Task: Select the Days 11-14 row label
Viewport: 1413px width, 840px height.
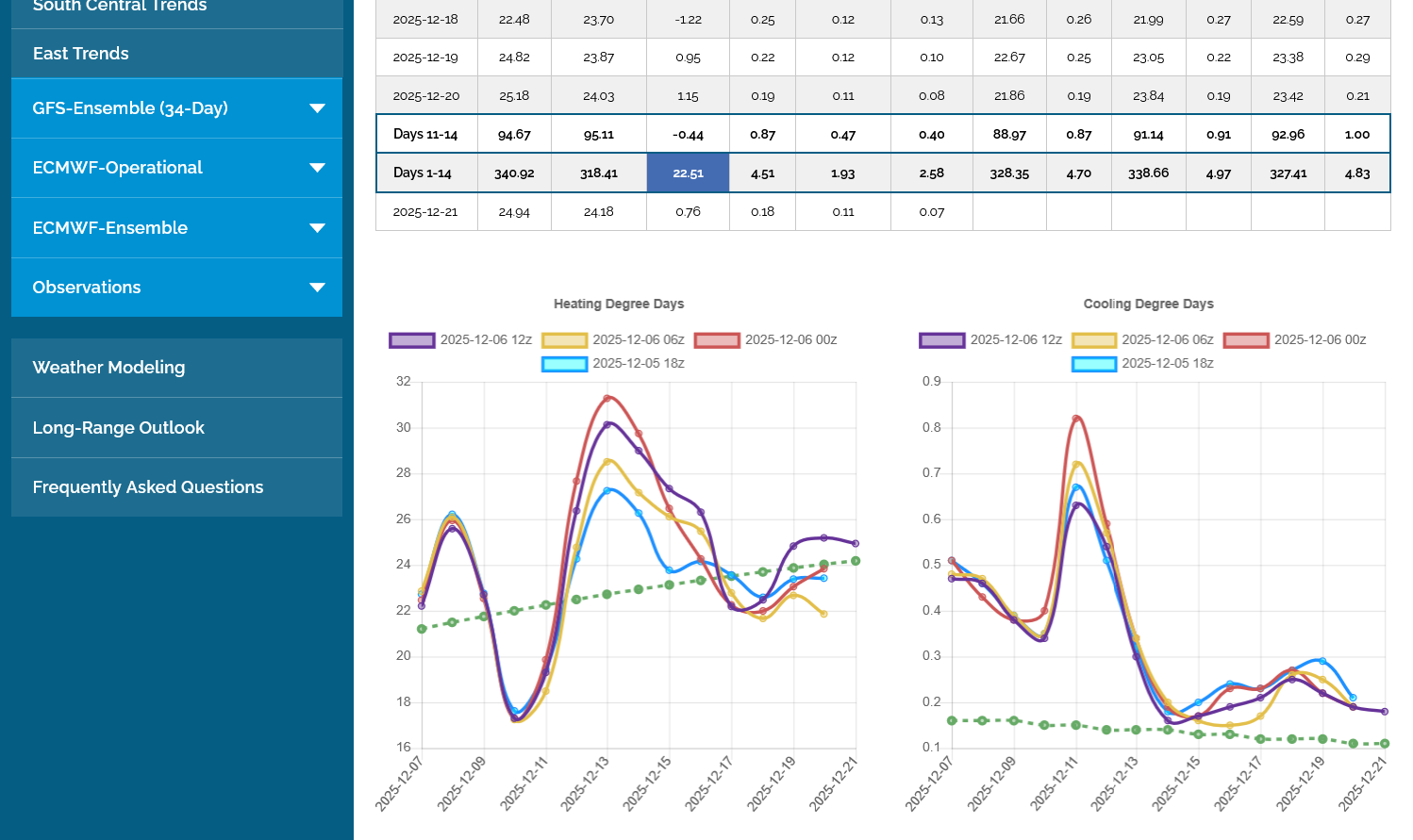Action: point(424,135)
